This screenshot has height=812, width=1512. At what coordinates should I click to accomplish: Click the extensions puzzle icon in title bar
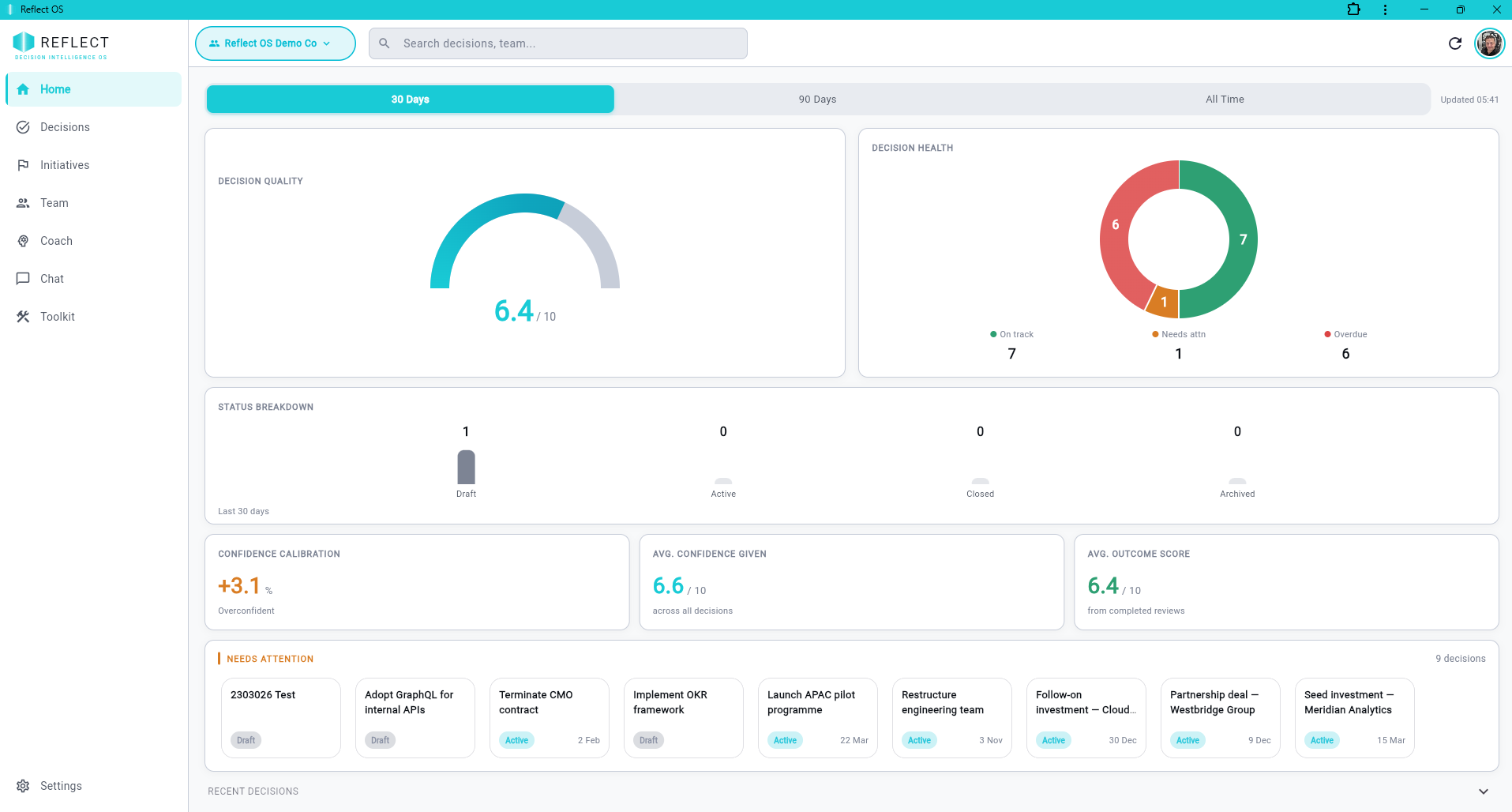pyautogui.click(x=1353, y=9)
